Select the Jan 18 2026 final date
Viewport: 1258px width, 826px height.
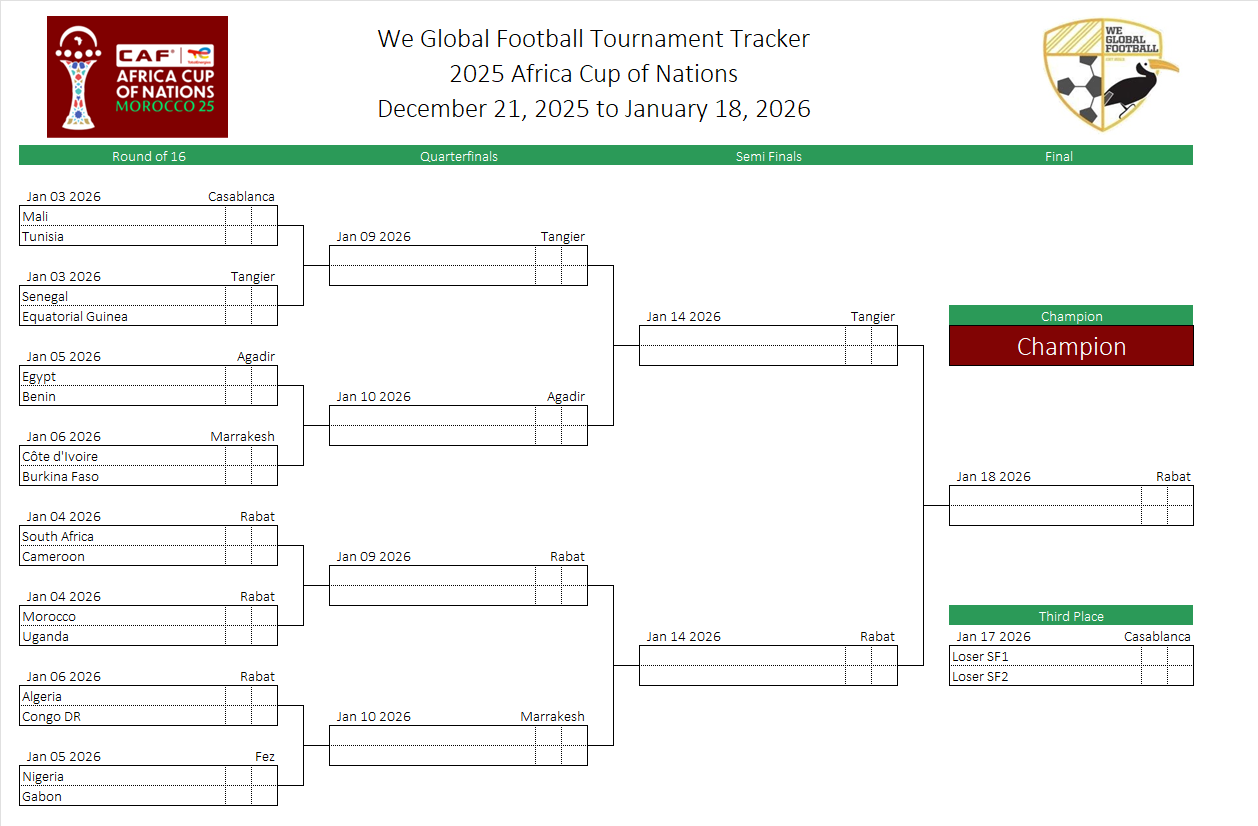click(993, 476)
